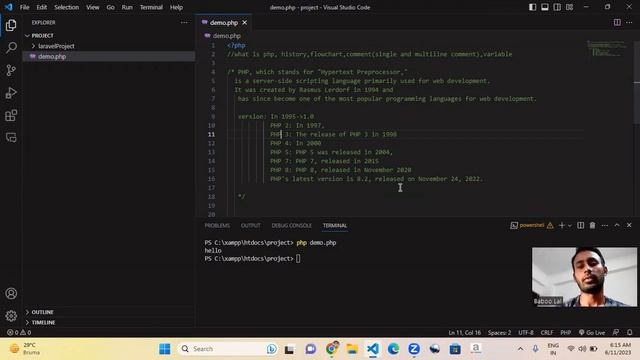Open the Help menu
Screen dimensions: 640x360
(176, 7)
